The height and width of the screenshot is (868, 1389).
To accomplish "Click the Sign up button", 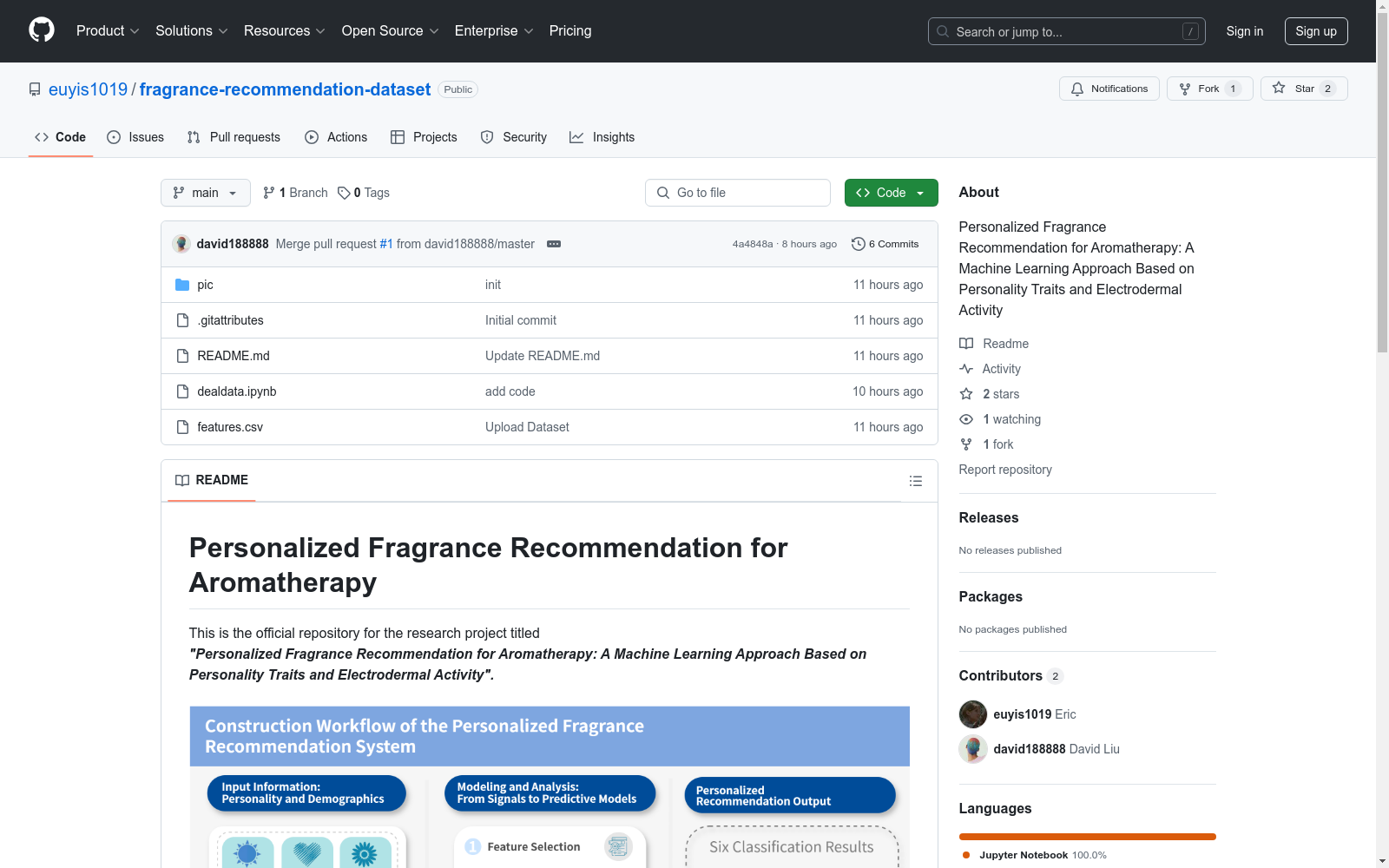I will click(1316, 31).
